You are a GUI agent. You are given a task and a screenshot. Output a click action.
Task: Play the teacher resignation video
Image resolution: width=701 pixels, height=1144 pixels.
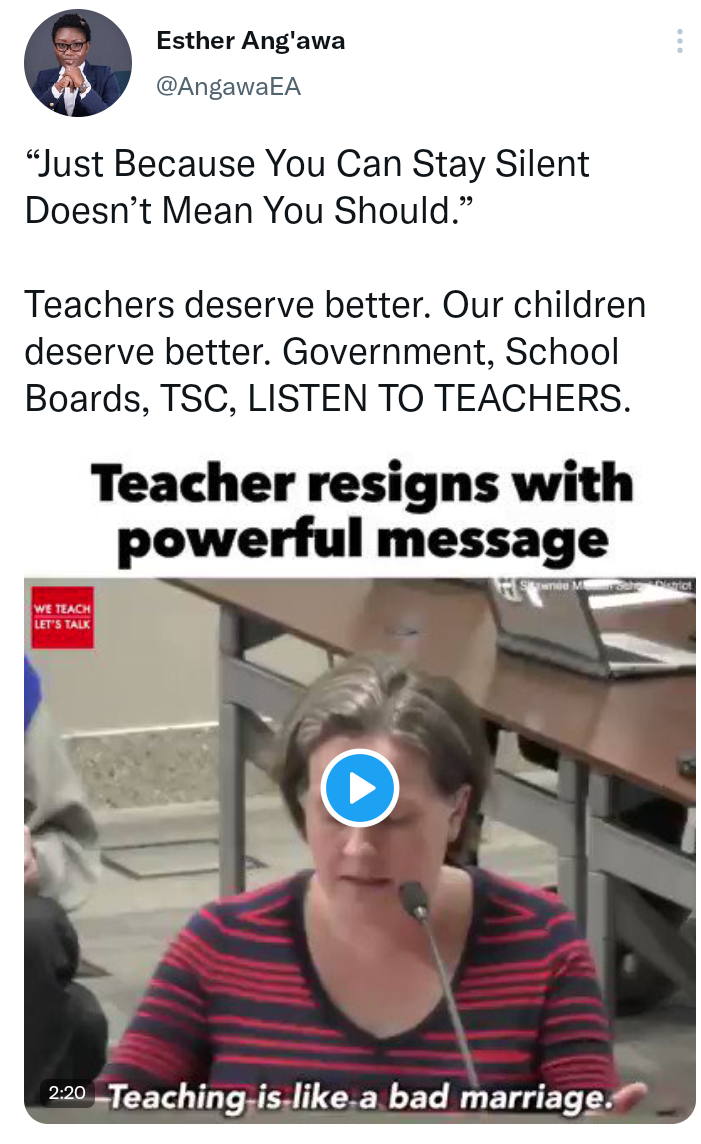point(360,788)
